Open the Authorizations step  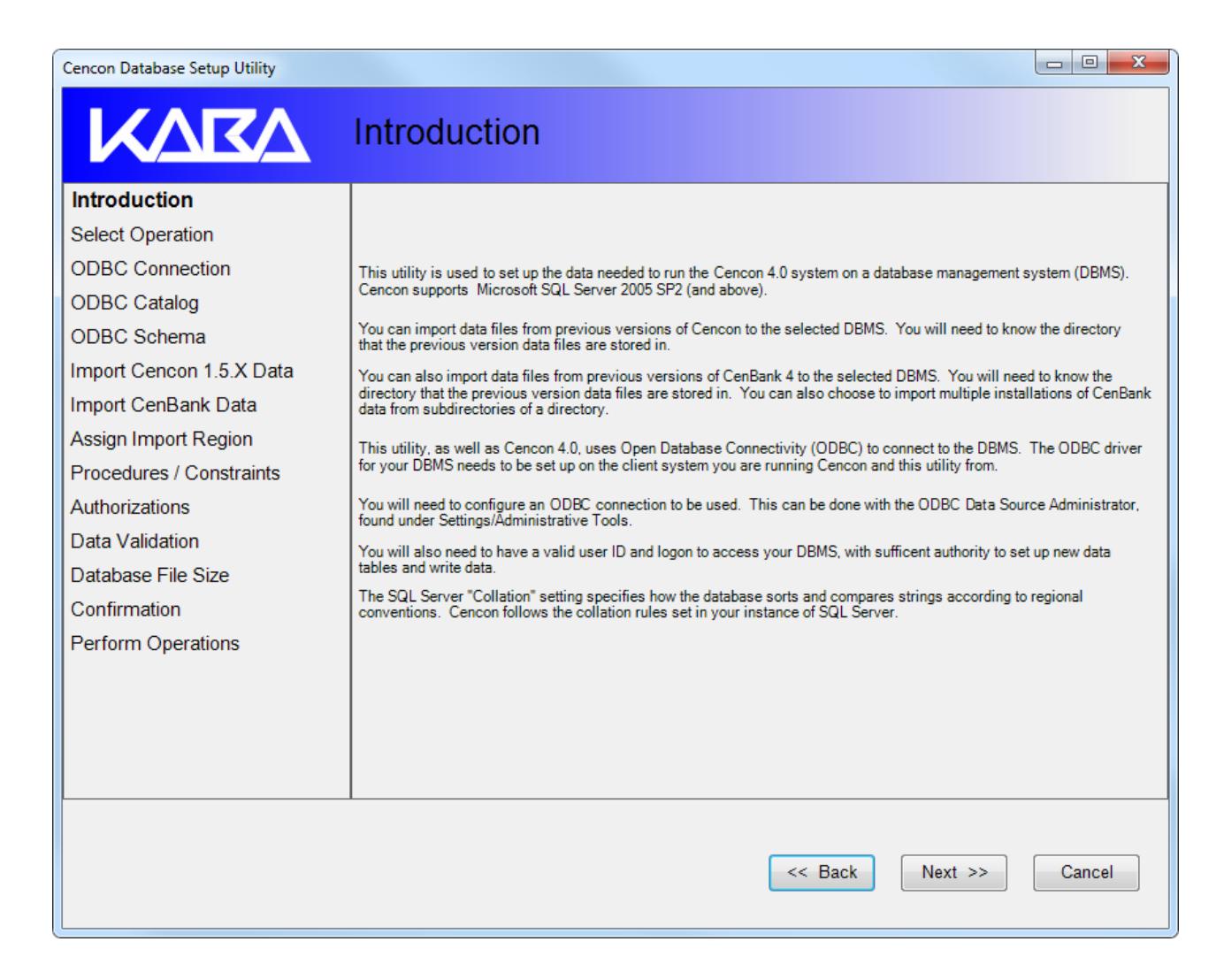tap(130, 507)
